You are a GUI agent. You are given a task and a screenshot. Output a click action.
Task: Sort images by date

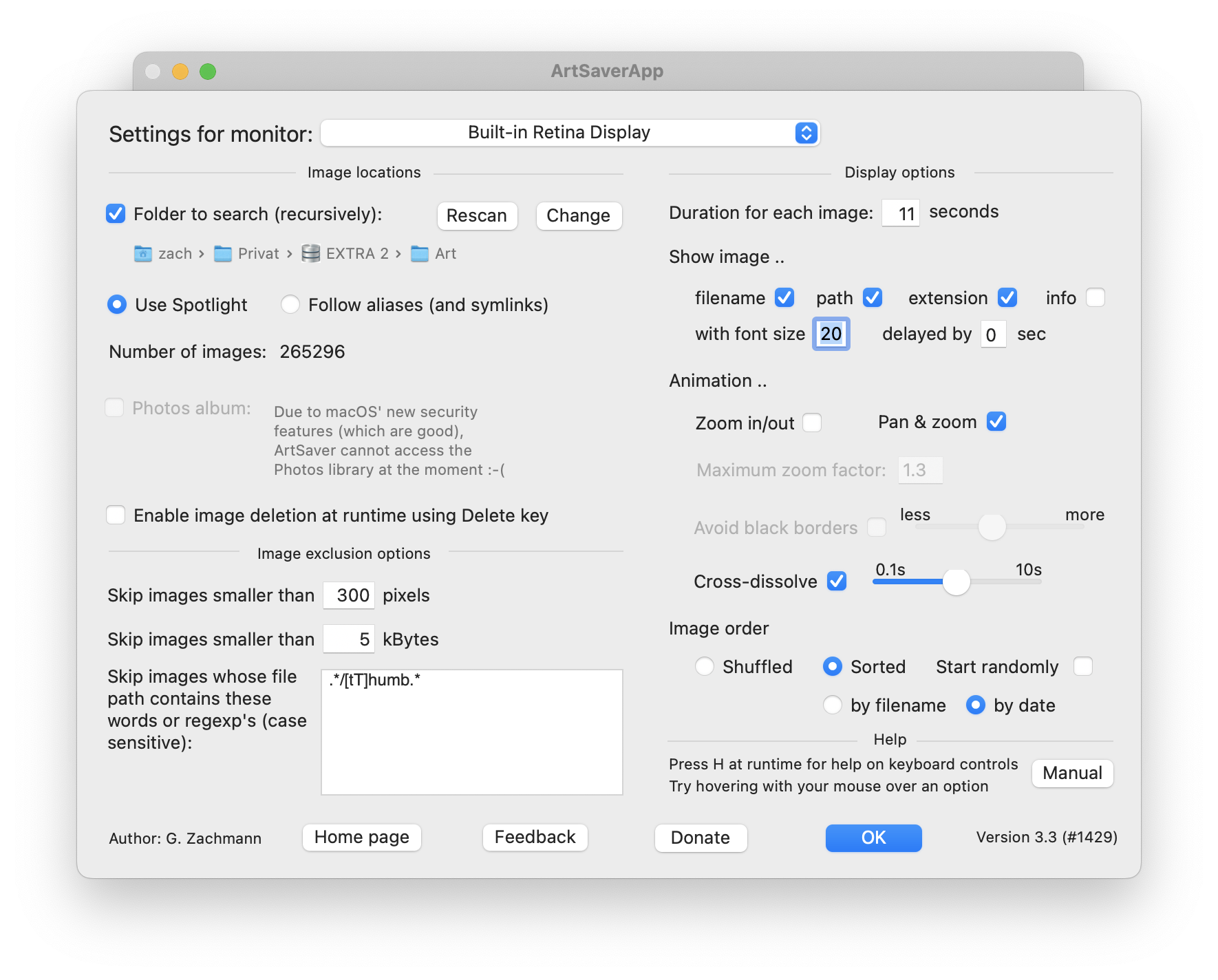(976, 705)
